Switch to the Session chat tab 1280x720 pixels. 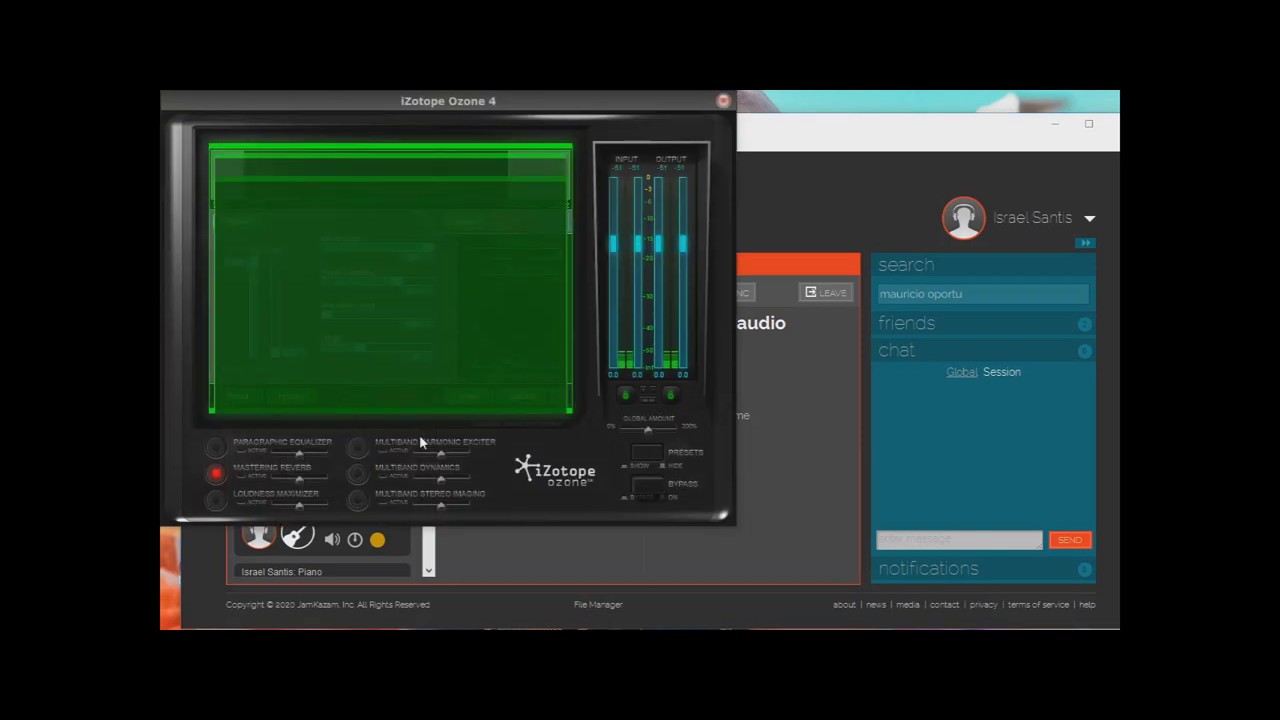(1002, 372)
